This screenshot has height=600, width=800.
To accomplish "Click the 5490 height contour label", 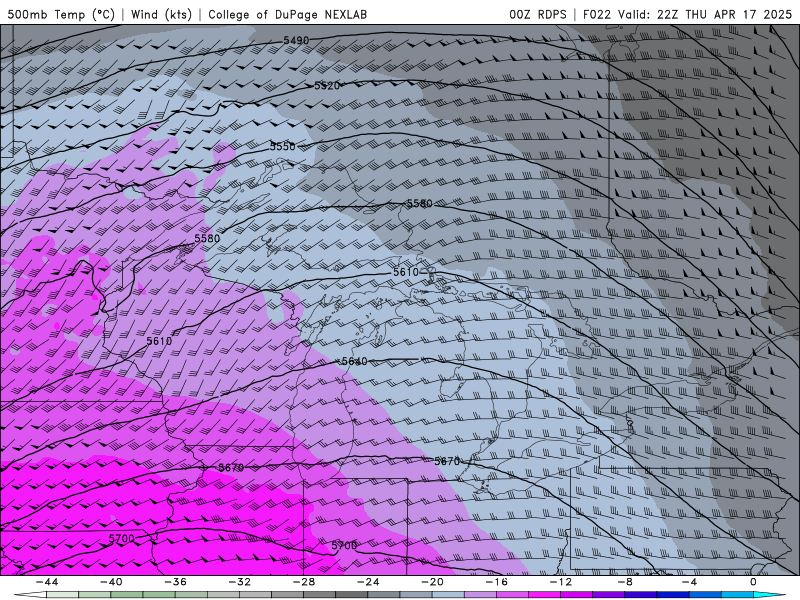I will [296, 40].
